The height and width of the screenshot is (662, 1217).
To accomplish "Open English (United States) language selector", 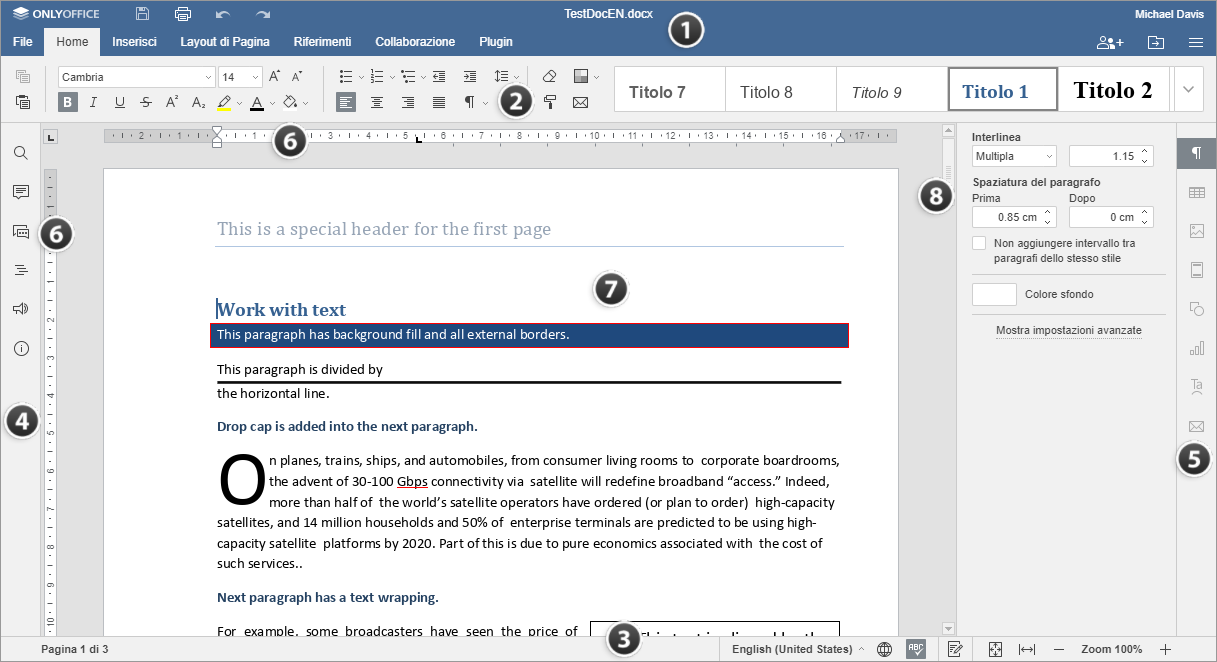I will click(797, 649).
